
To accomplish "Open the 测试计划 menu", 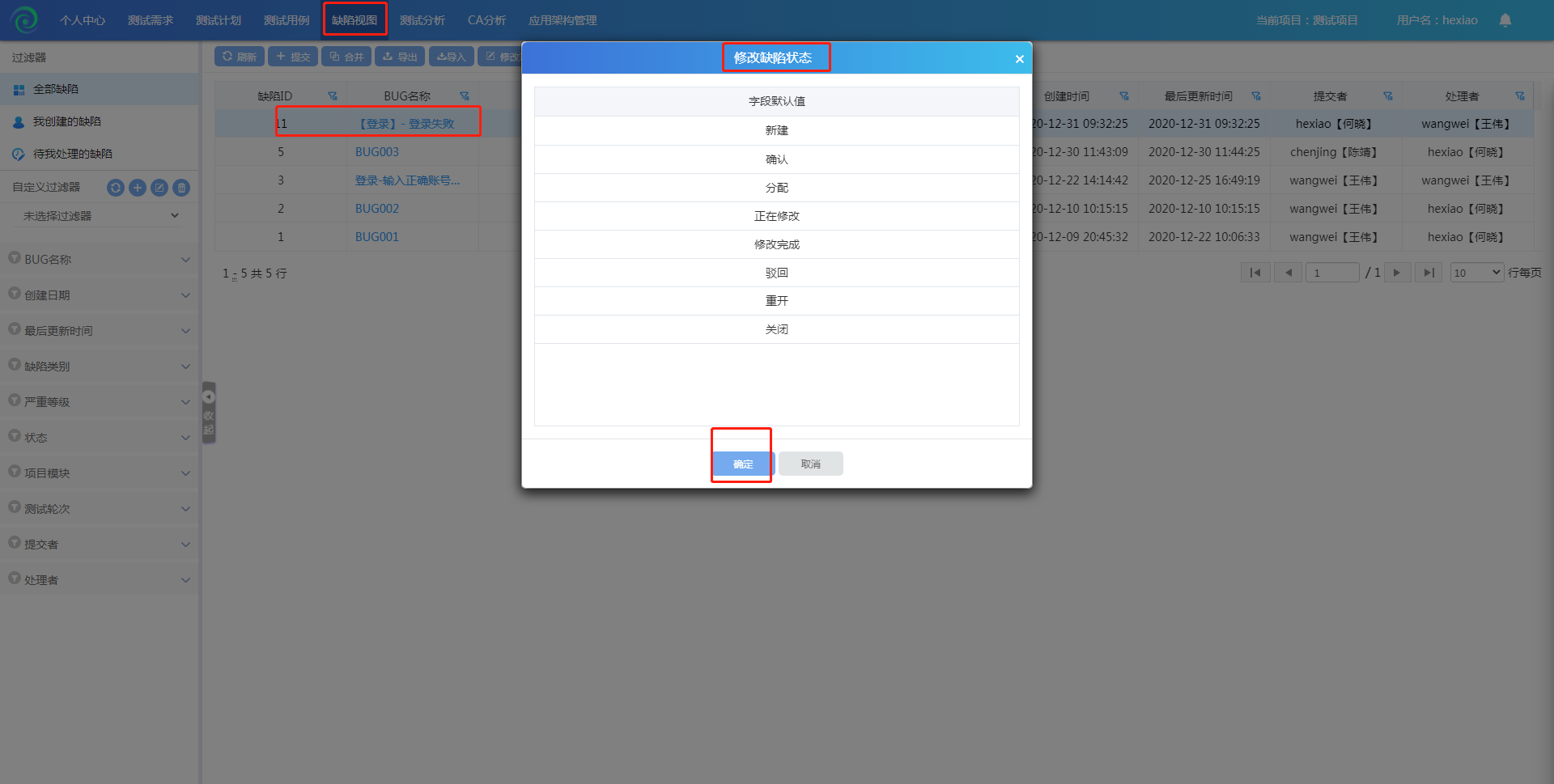I will point(219,20).
